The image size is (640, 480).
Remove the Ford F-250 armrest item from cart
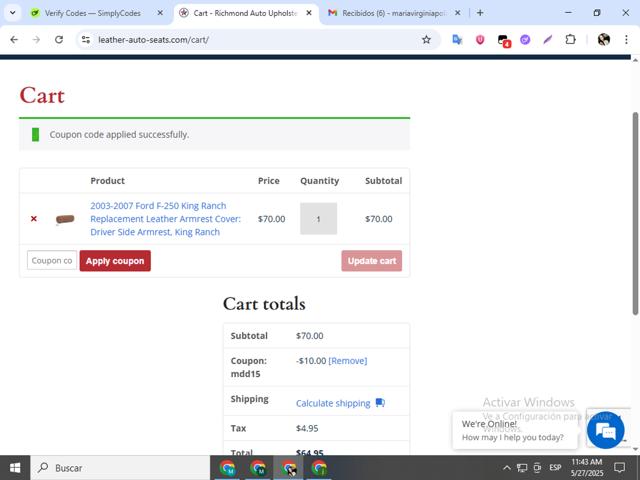click(x=34, y=219)
